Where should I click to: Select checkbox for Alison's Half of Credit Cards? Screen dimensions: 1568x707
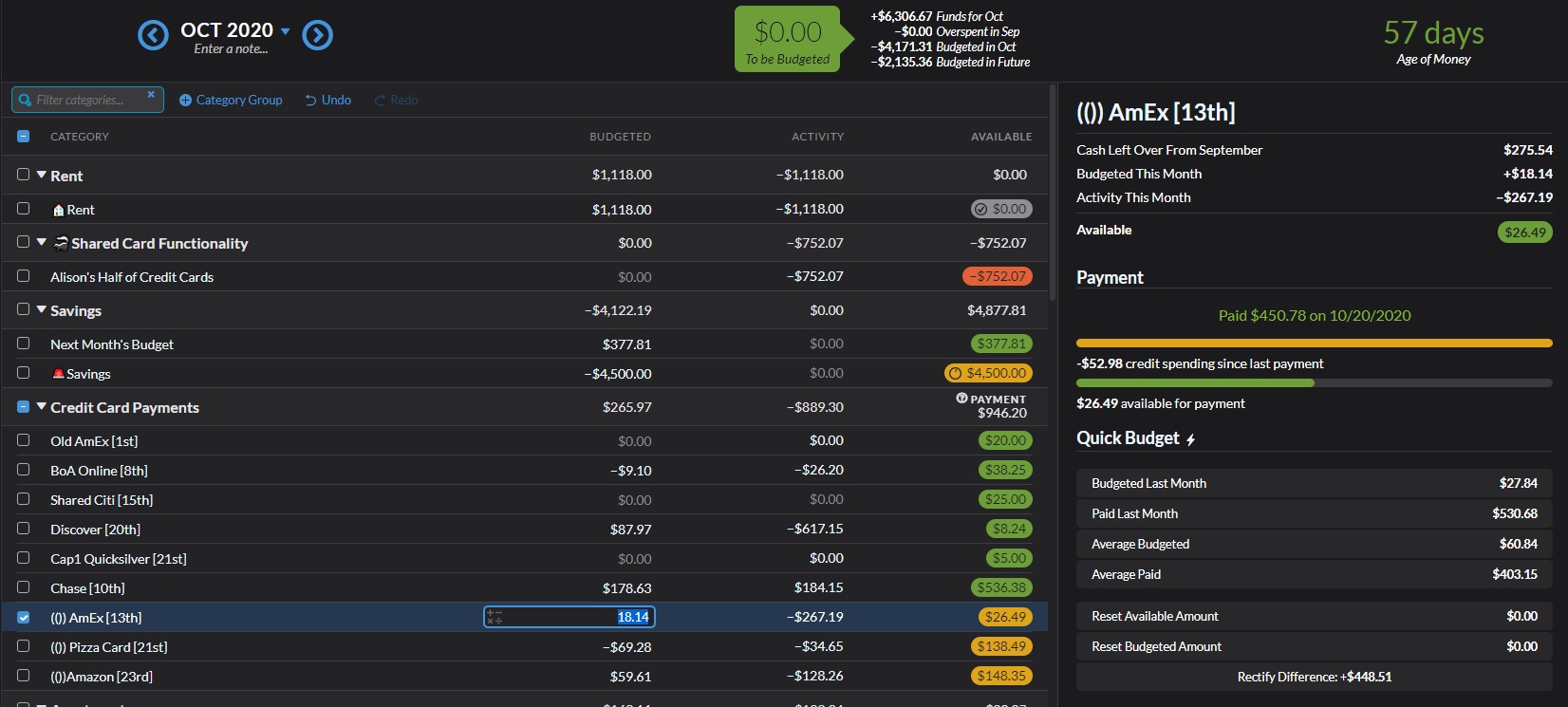24,276
